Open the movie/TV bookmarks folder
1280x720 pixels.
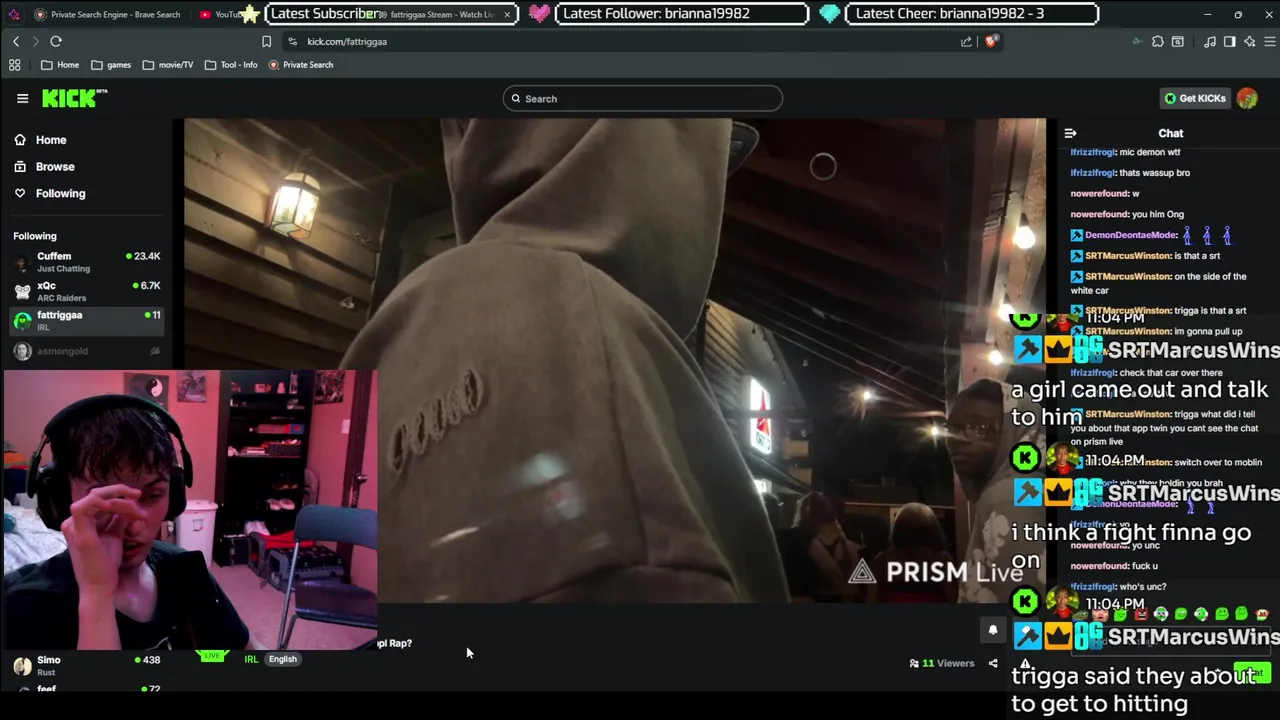click(168, 65)
